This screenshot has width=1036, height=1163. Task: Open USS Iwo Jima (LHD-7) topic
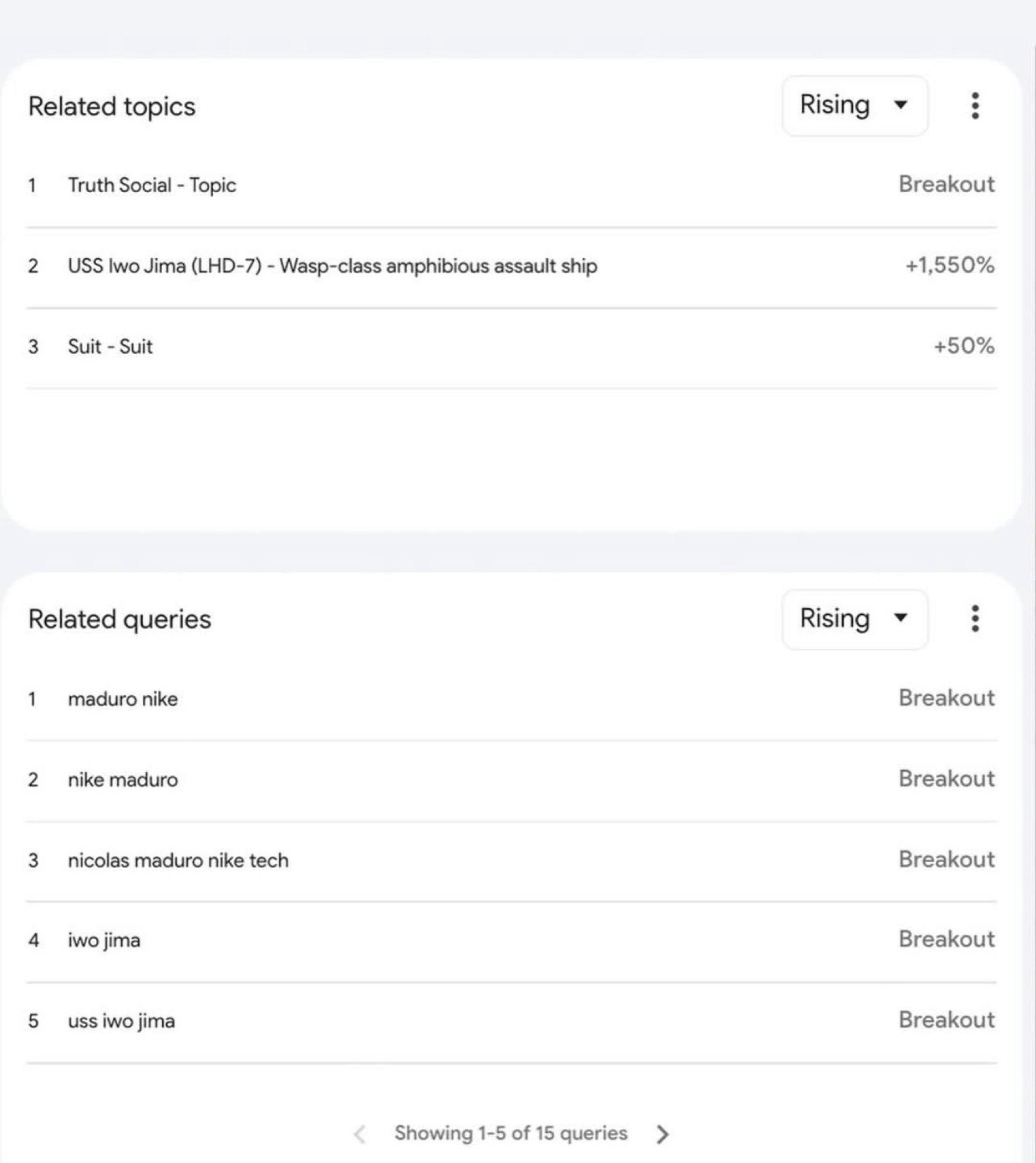[332, 266]
